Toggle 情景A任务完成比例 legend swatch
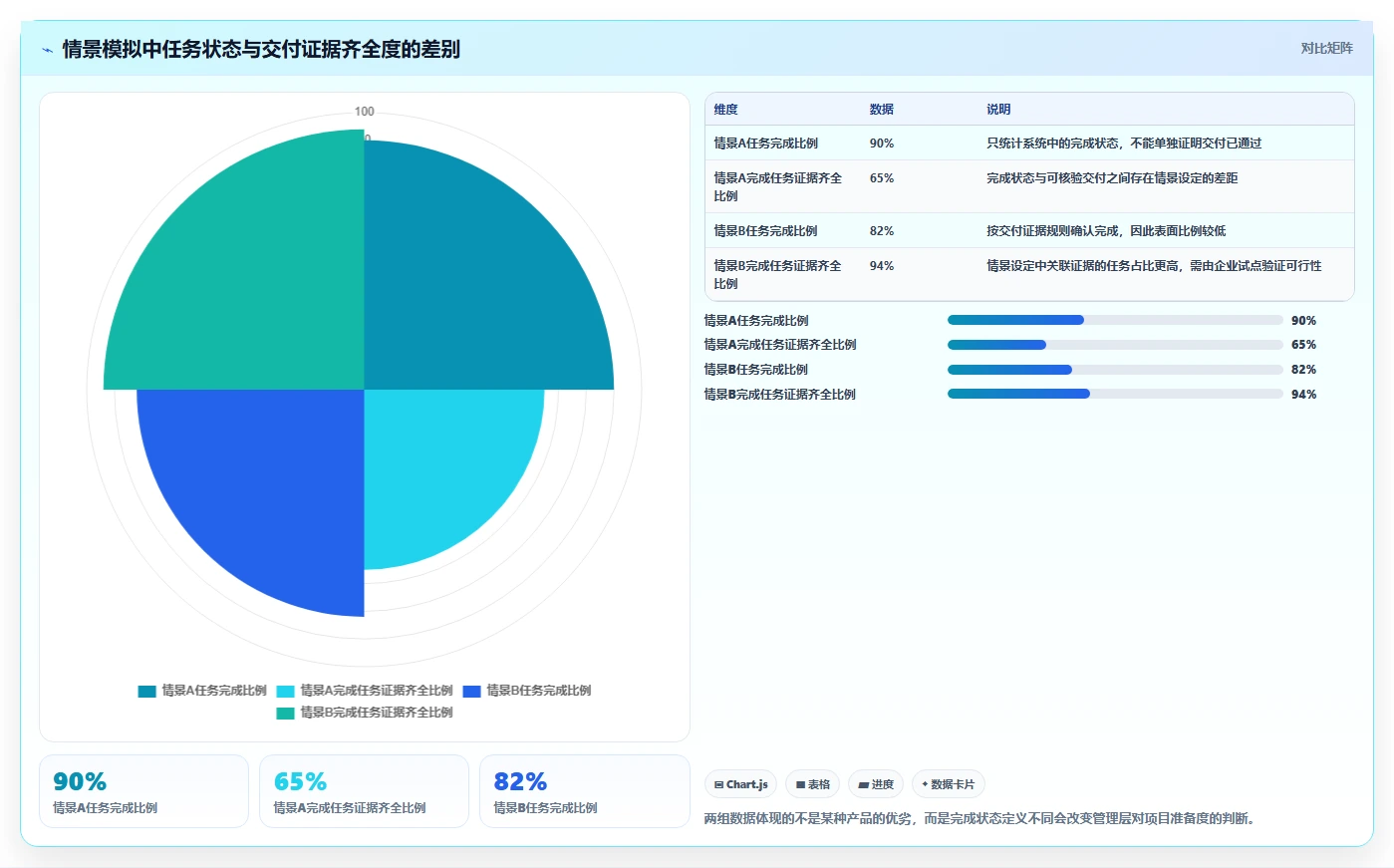 [147, 691]
